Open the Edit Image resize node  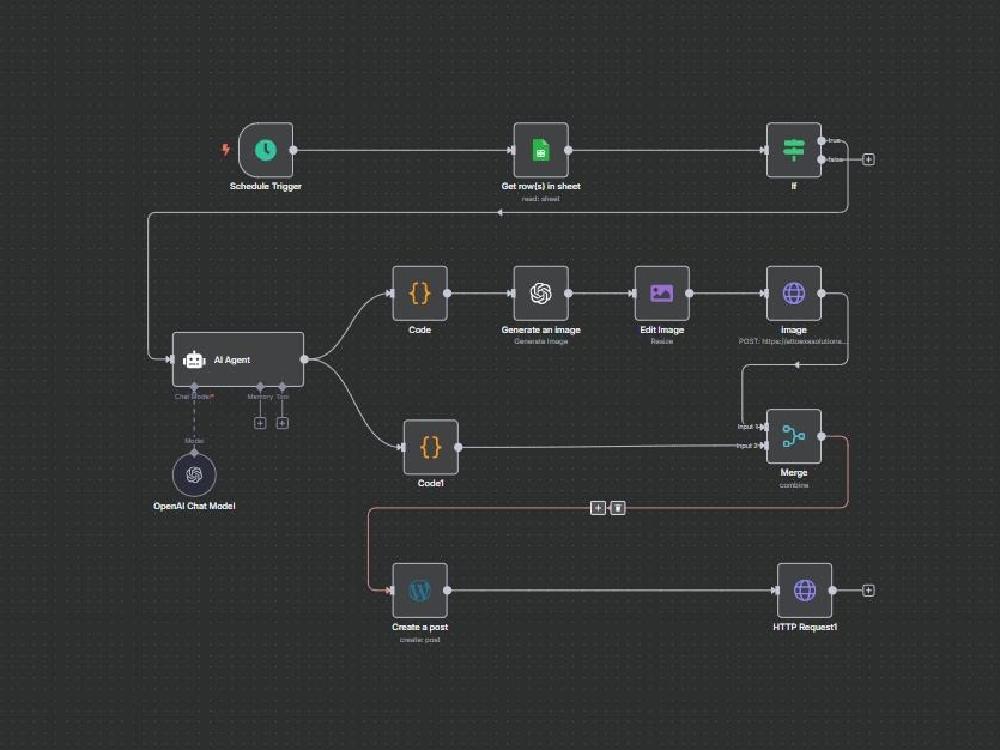pos(662,293)
